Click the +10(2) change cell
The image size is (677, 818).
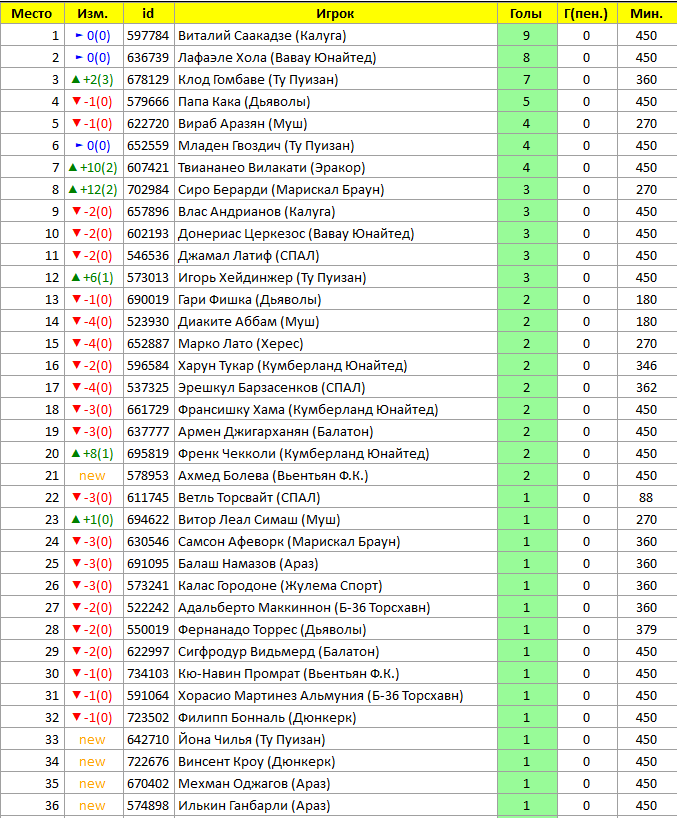coord(93,167)
